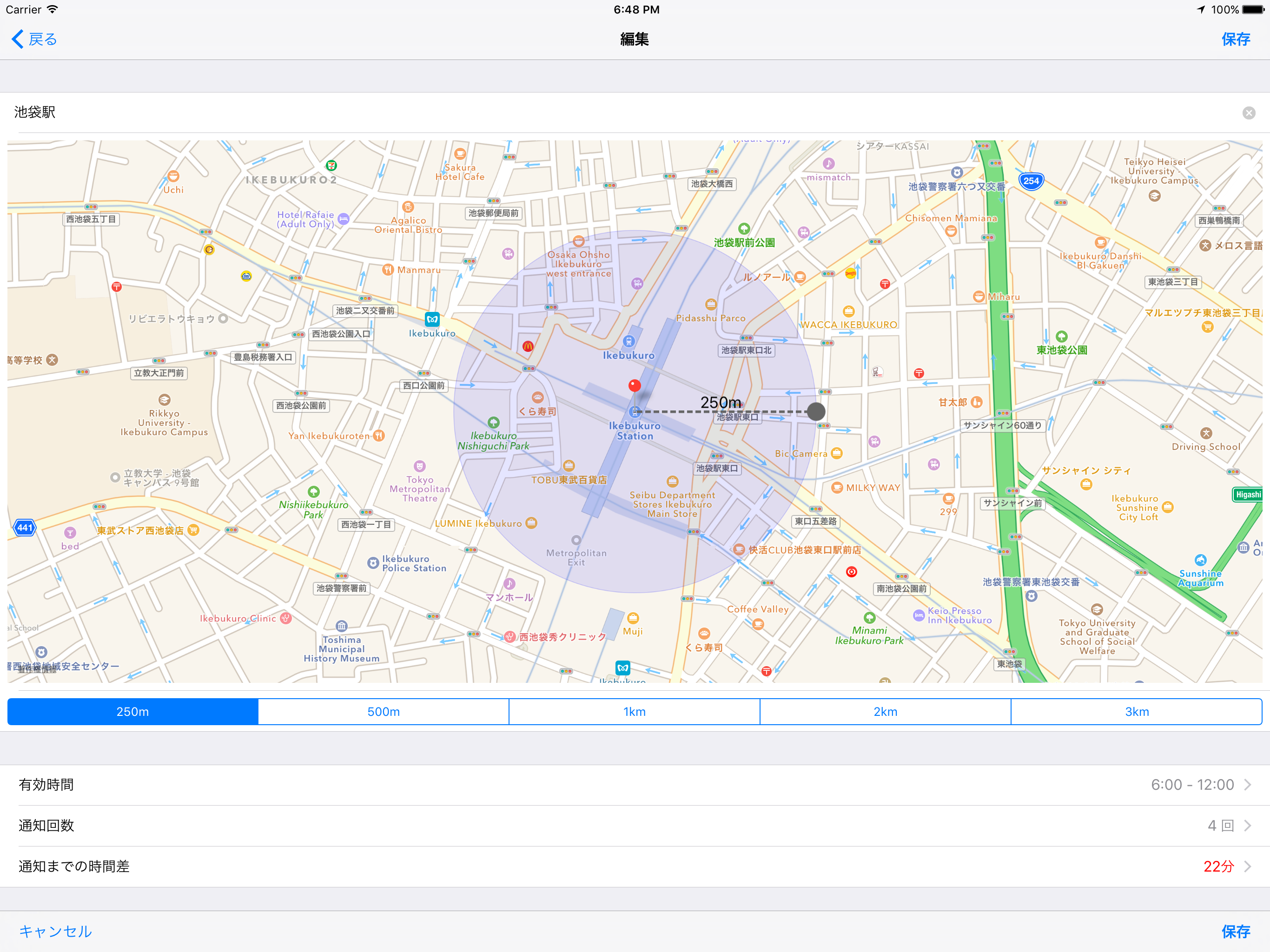Tap the red map pin marker
1270x952 pixels.
635,385
